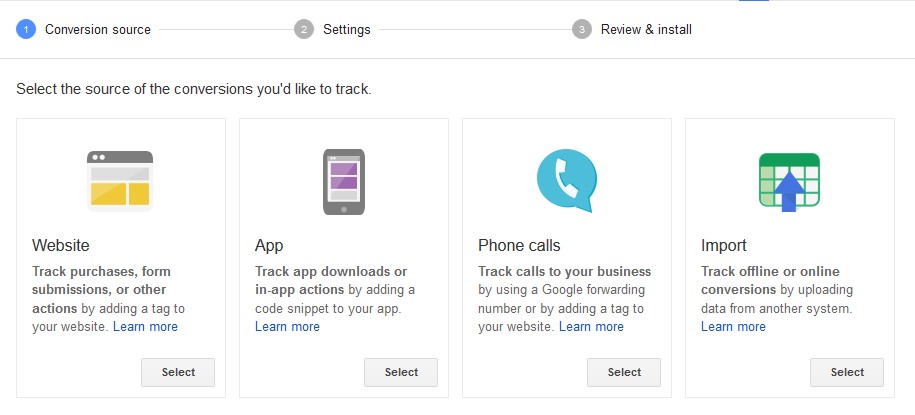Click step 3 circle for Review & install
Screen dimensions: 915x415
582,29
